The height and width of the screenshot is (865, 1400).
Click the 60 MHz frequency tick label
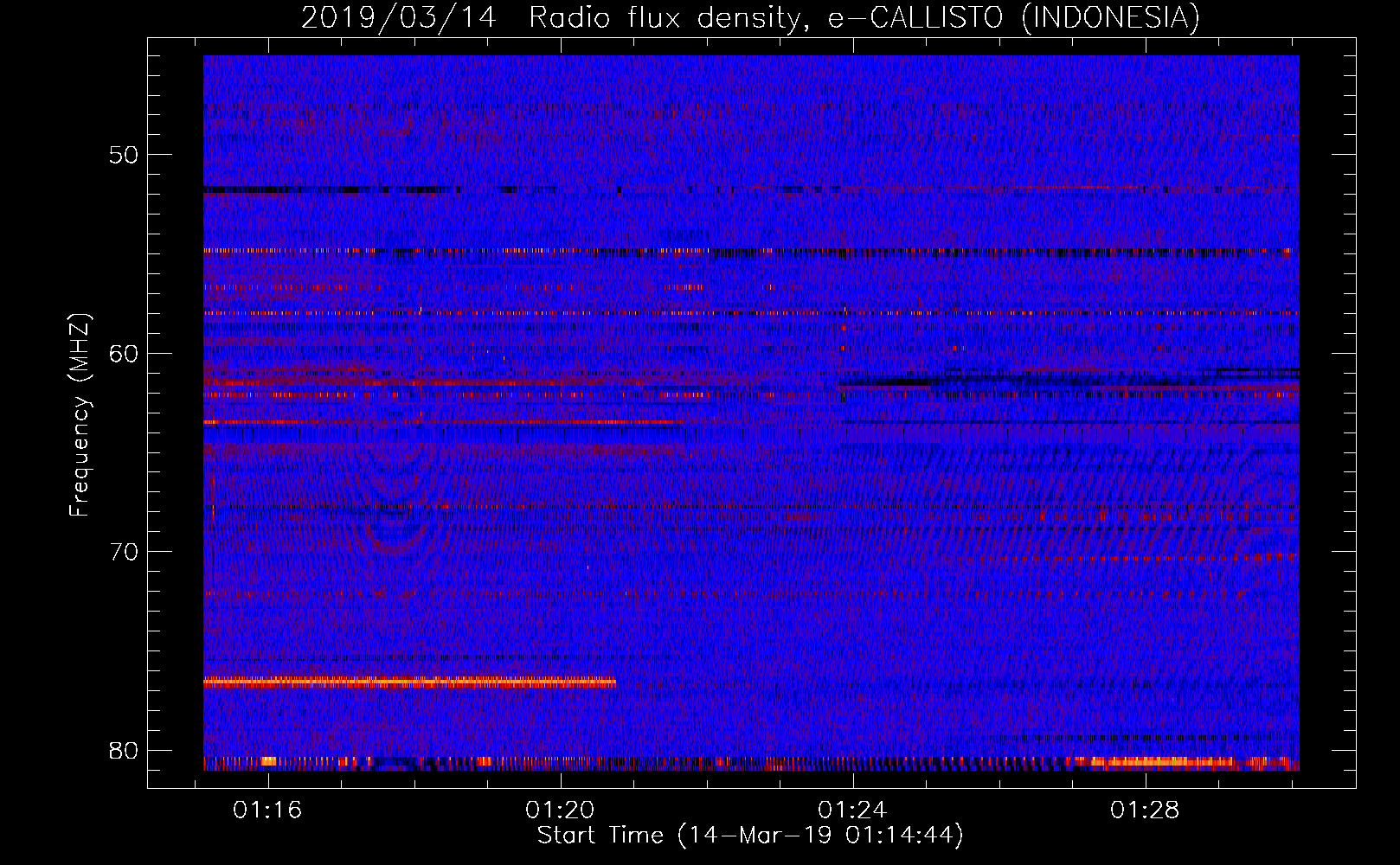tap(125, 353)
